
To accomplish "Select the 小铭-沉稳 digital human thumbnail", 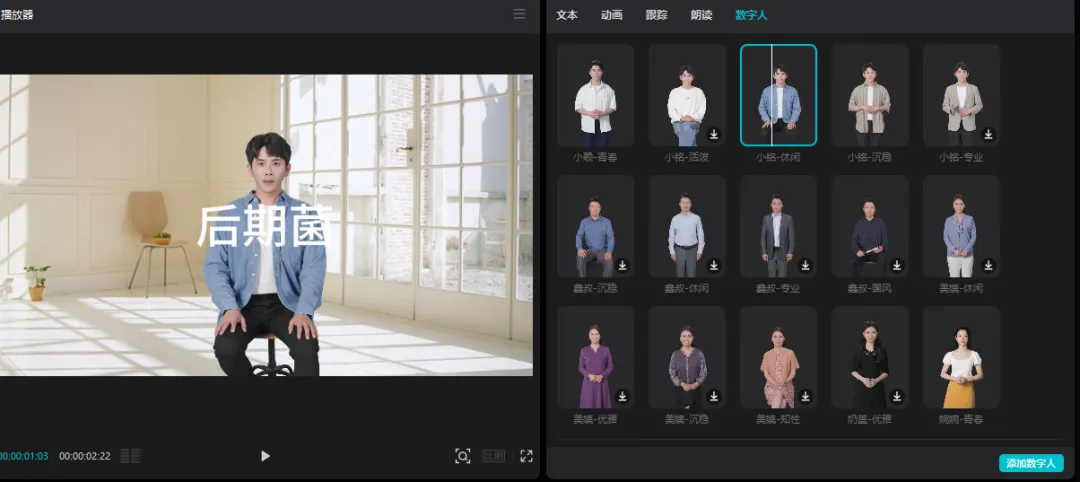I will (869, 95).
